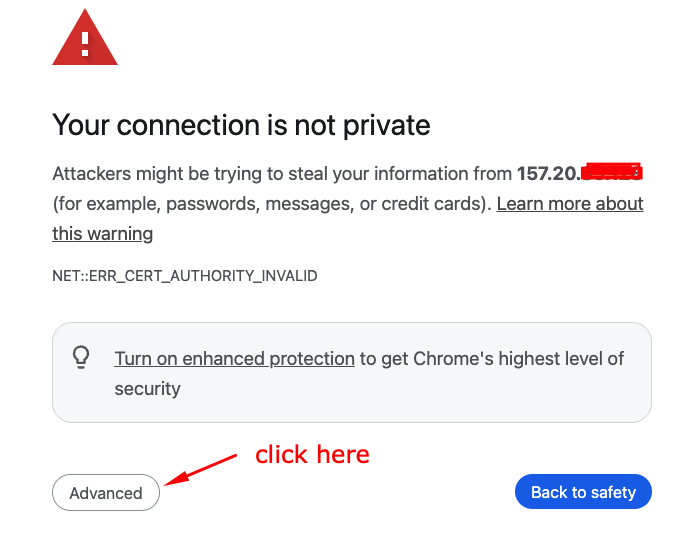Click the exclamation mark inside warning triangle

(85, 43)
